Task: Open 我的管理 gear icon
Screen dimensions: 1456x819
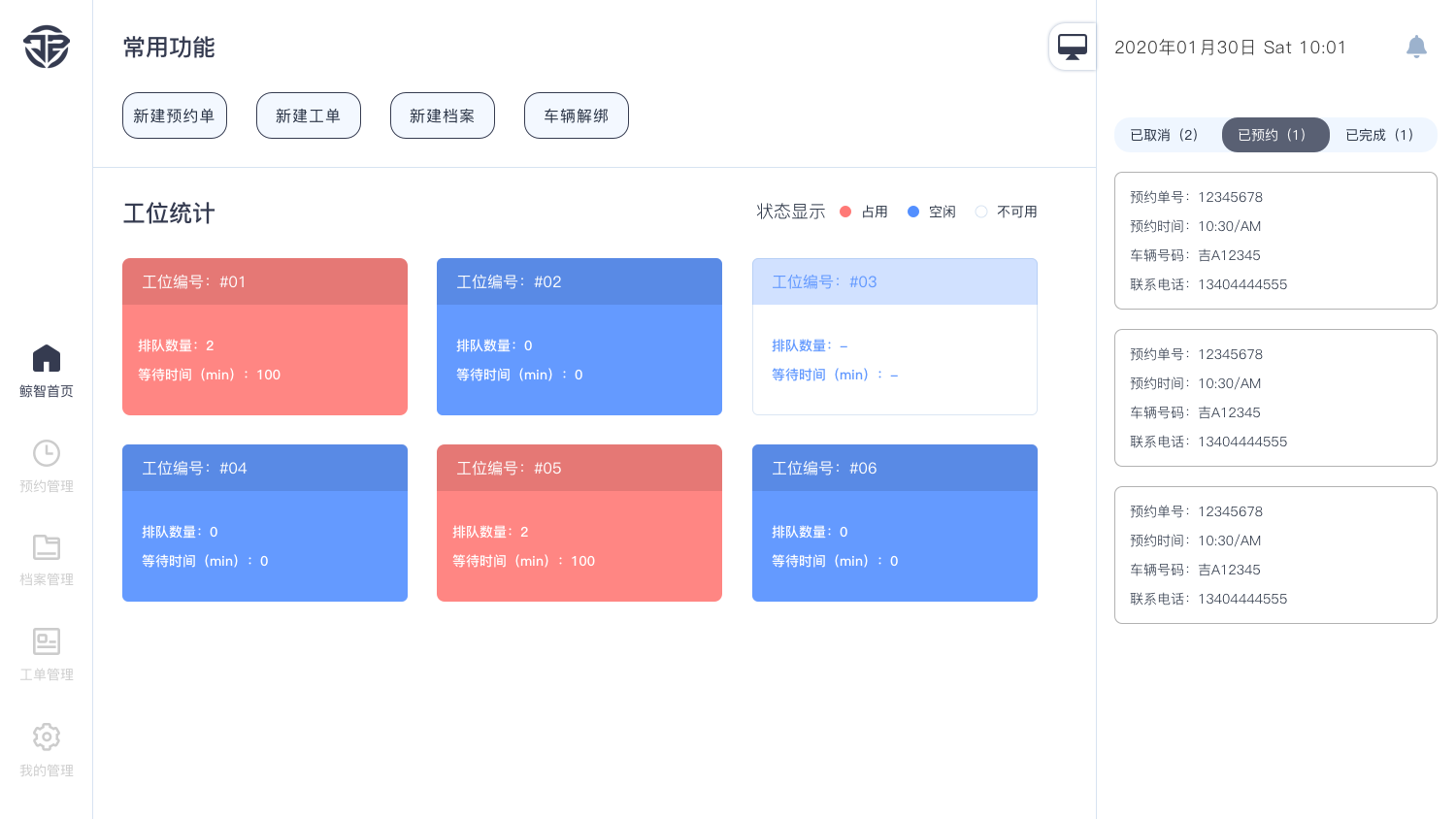Action: (x=47, y=737)
